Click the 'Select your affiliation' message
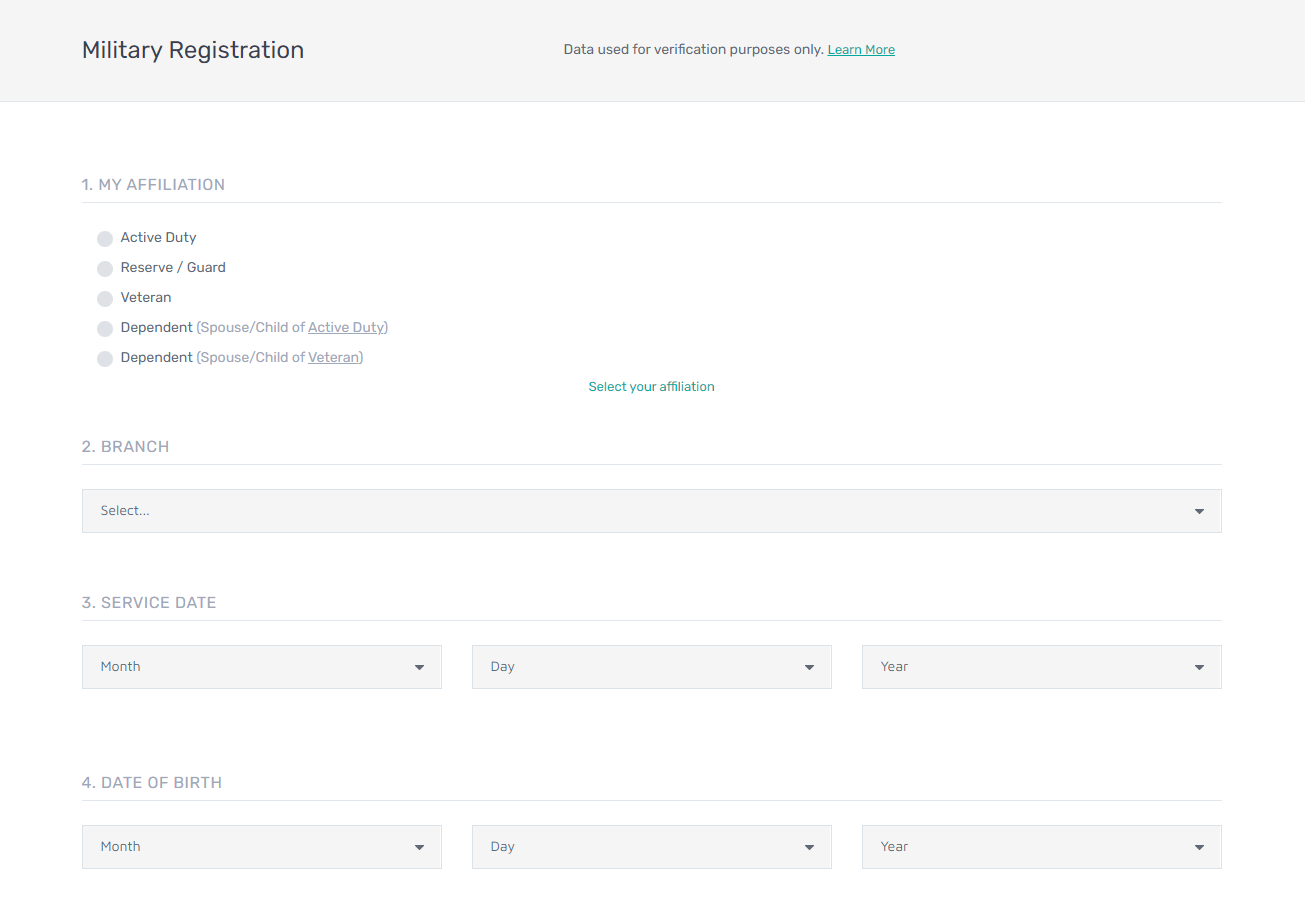Image resolution: width=1305 pixels, height=900 pixels. [x=651, y=387]
